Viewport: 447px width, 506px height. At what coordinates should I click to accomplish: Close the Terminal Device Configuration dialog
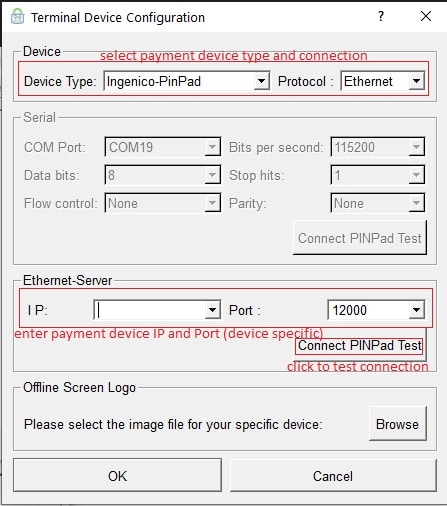(x=426, y=16)
